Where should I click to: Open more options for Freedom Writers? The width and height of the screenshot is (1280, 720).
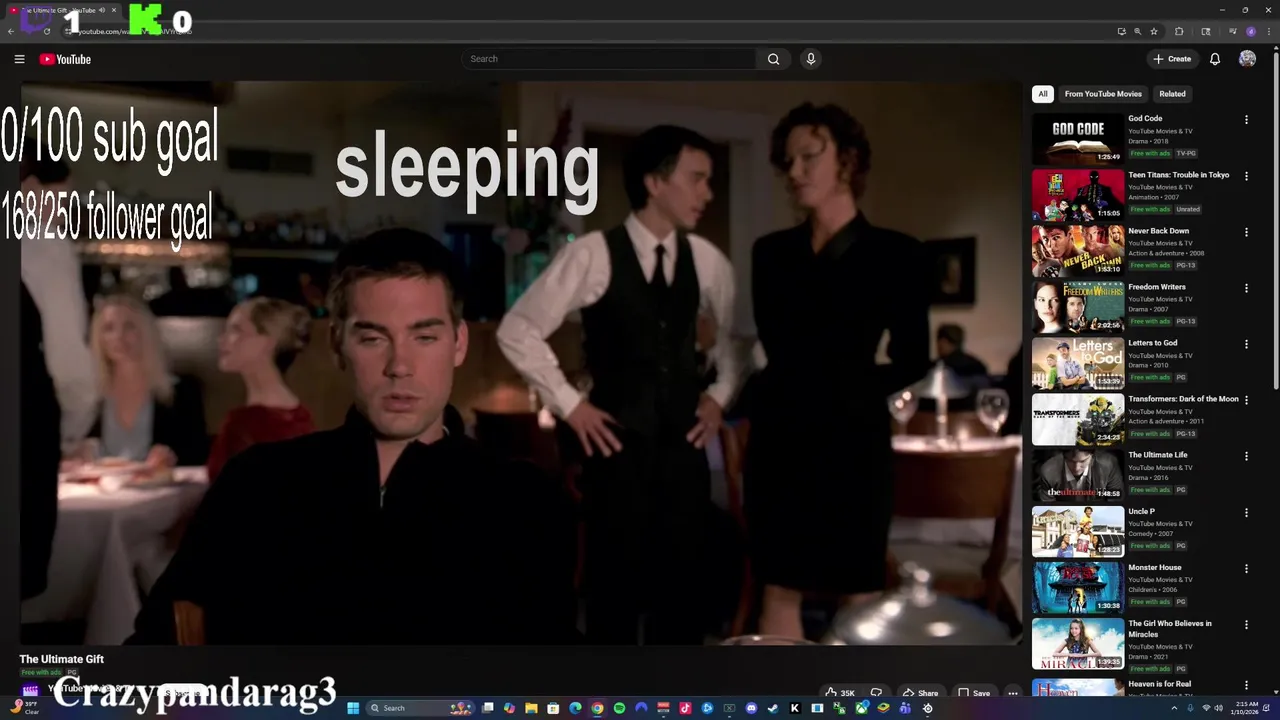click(1246, 288)
